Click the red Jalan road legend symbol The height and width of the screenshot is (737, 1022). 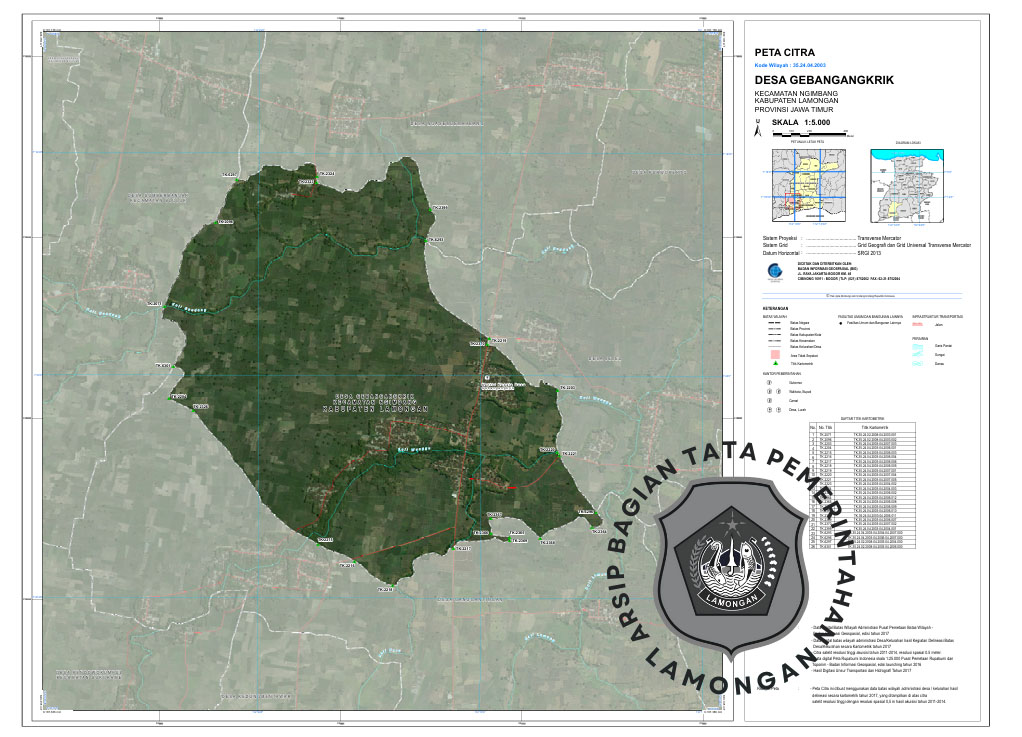click(x=917, y=325)
